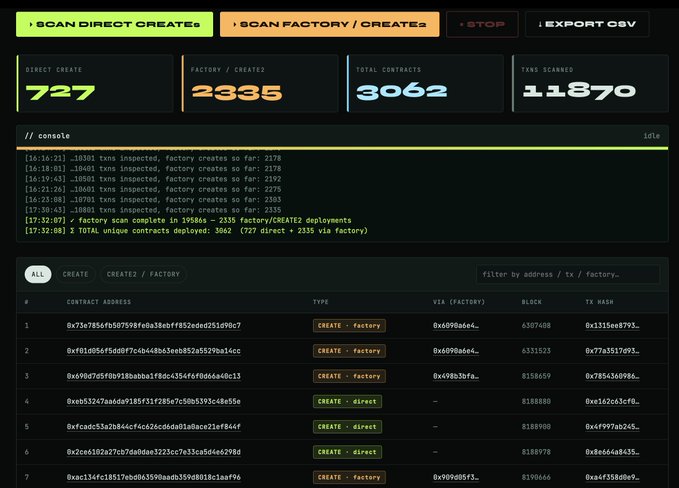The width and height of the screenshot is (679, 488).
Task: Click block number 6331523
Action: (536, 351)
